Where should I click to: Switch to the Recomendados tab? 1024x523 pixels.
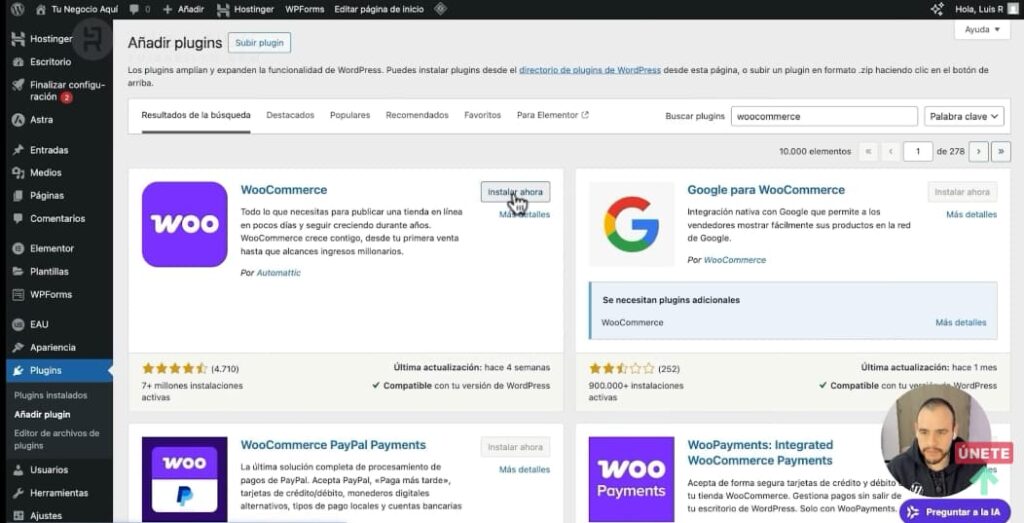coord(417,115)
